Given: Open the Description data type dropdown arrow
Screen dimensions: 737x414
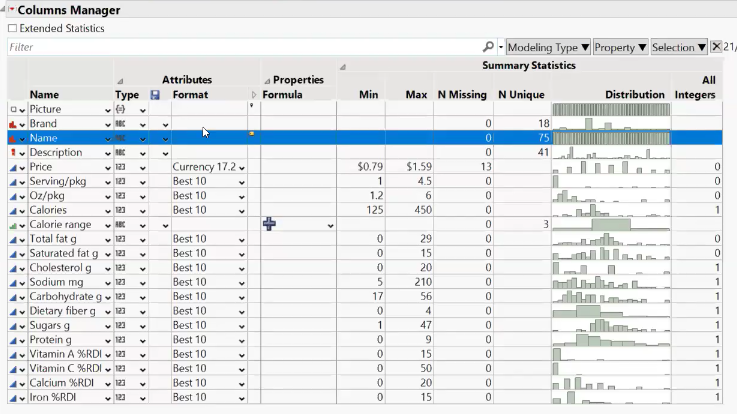Looking at the screenshot, I should point(142,153).
